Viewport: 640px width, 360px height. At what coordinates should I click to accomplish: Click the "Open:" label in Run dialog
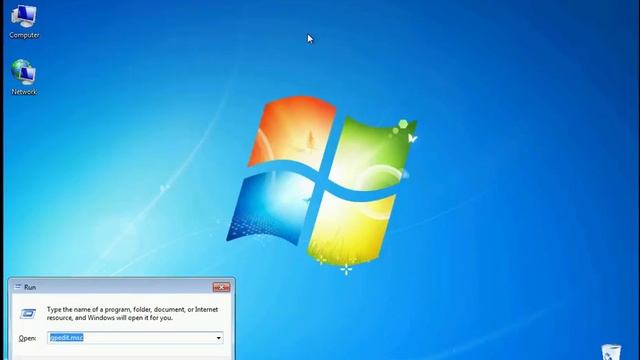27,338
